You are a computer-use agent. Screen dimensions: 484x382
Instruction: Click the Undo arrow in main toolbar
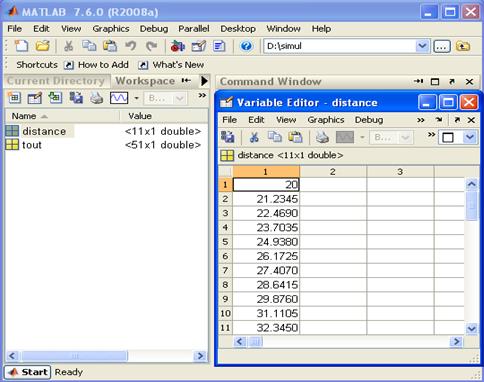(x=131, y=46)
